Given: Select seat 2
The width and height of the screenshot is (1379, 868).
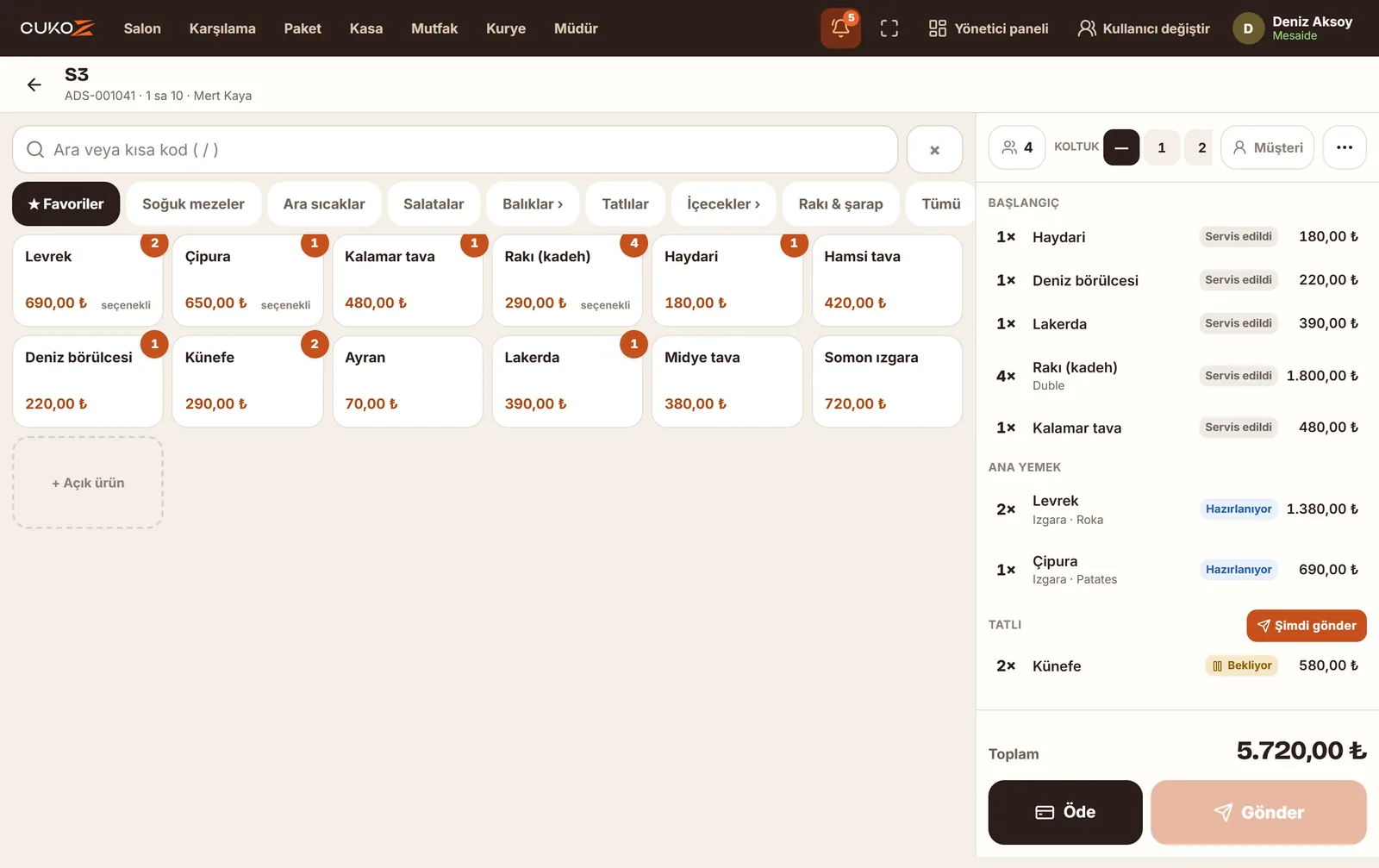Looking at the screenshot, I should [1200, 147].
